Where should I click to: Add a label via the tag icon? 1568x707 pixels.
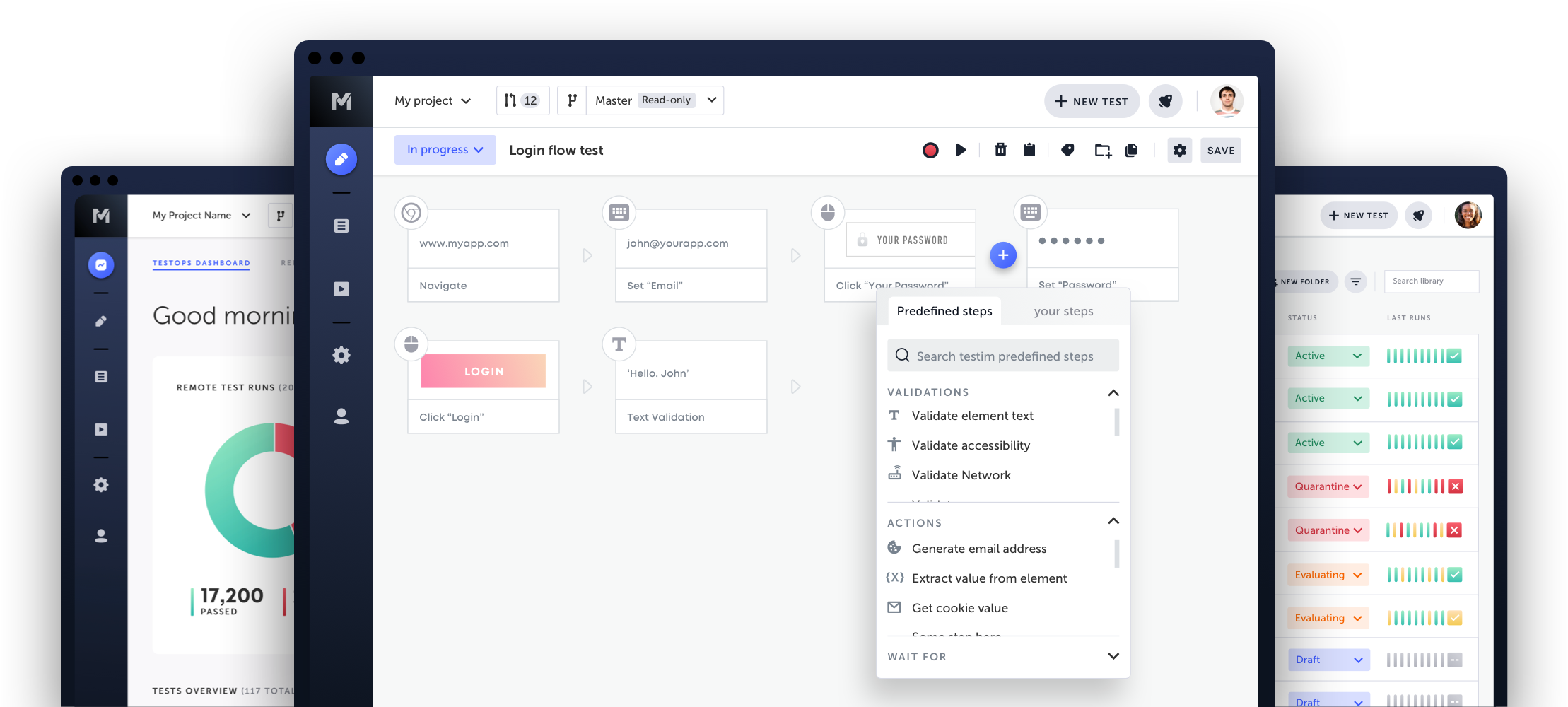(1067, 150)
